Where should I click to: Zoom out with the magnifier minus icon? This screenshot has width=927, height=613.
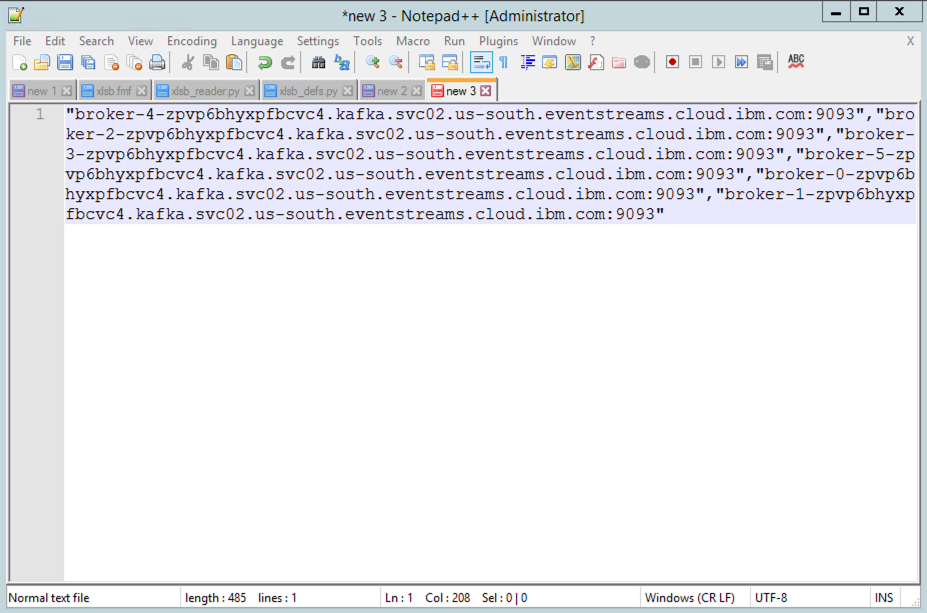[396, 62]
